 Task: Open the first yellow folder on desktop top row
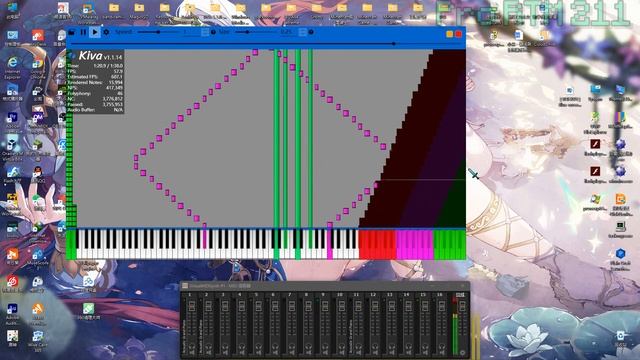pos(113,8)
